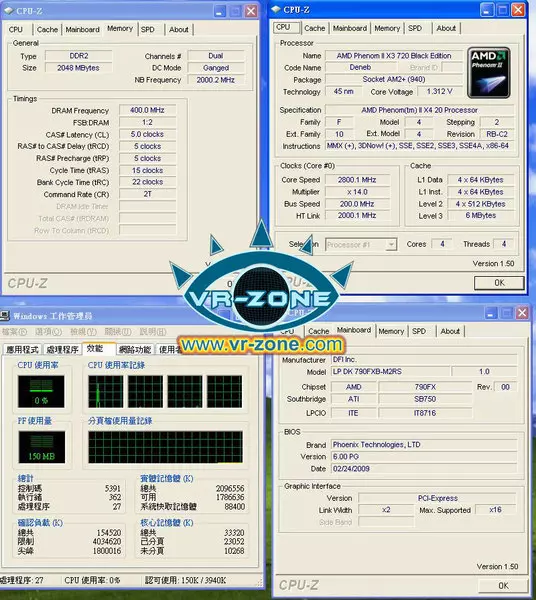Screen dimensions: 536x600
Task: Click CPU-Z icon in memory window title
Action: tap(8, 11)
